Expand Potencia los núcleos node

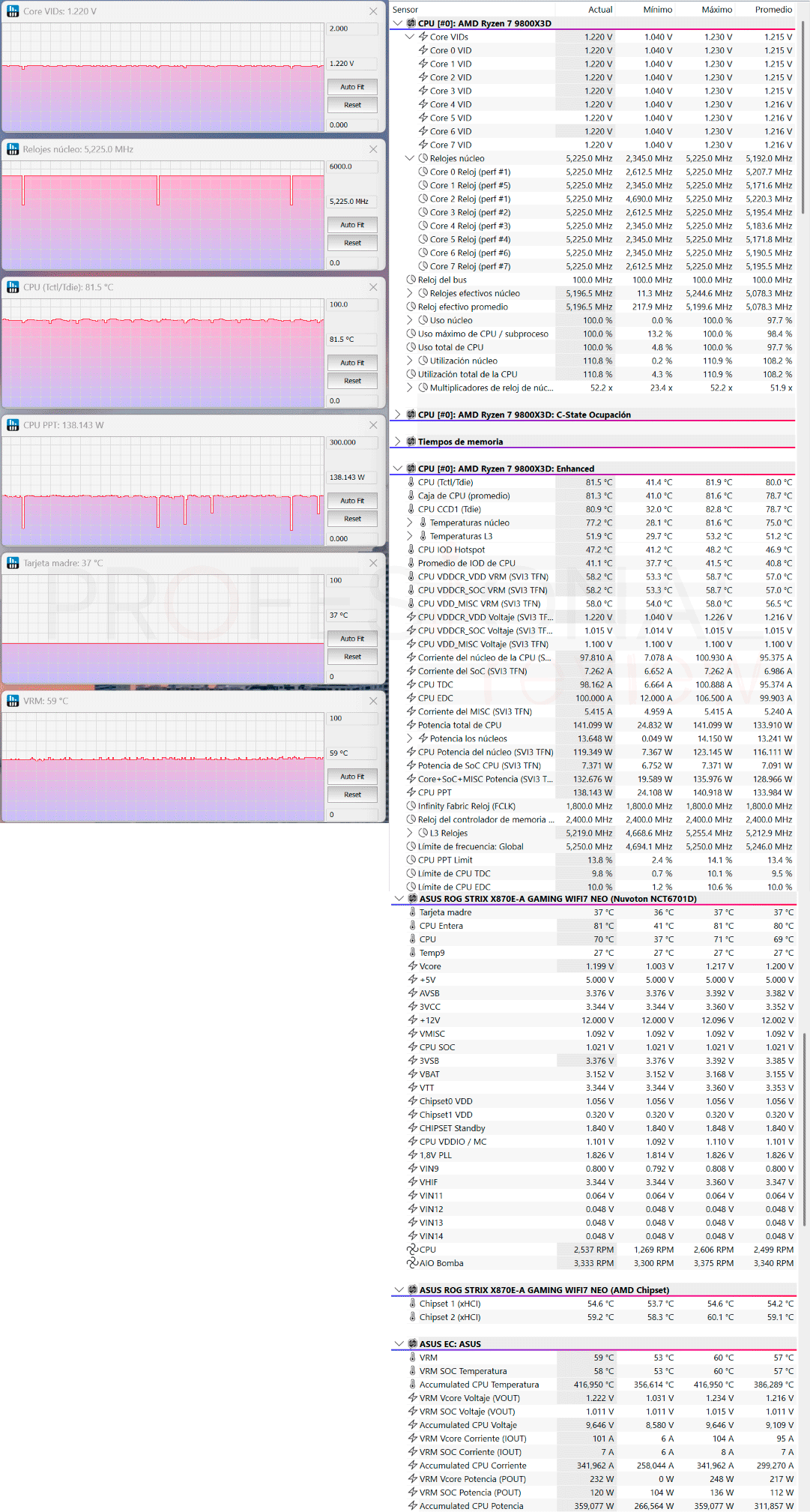tap(410, 738)
